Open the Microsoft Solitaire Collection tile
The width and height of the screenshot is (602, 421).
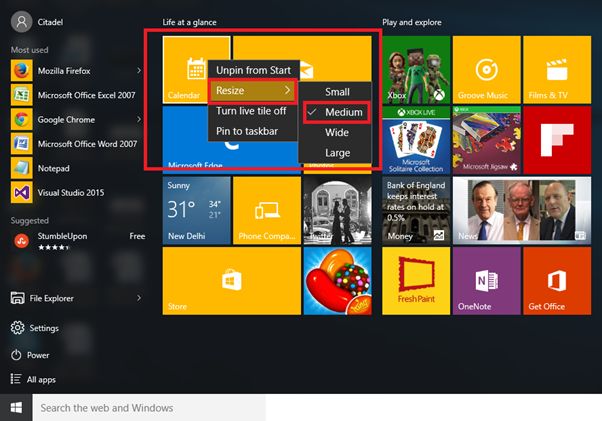click(x=416, y=140)
